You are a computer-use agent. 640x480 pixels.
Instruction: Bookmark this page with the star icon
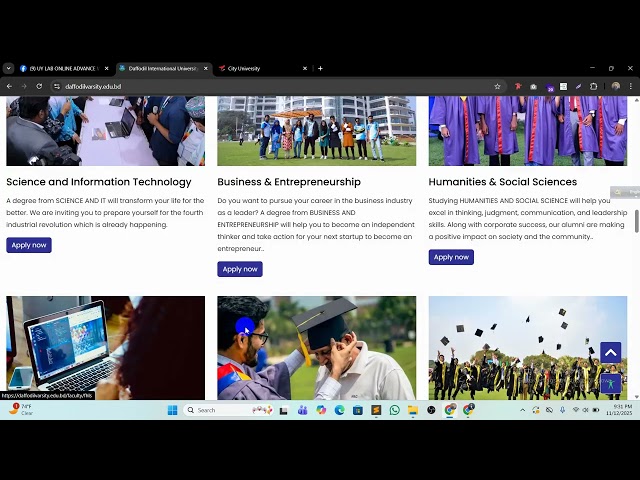coord(497,87)
